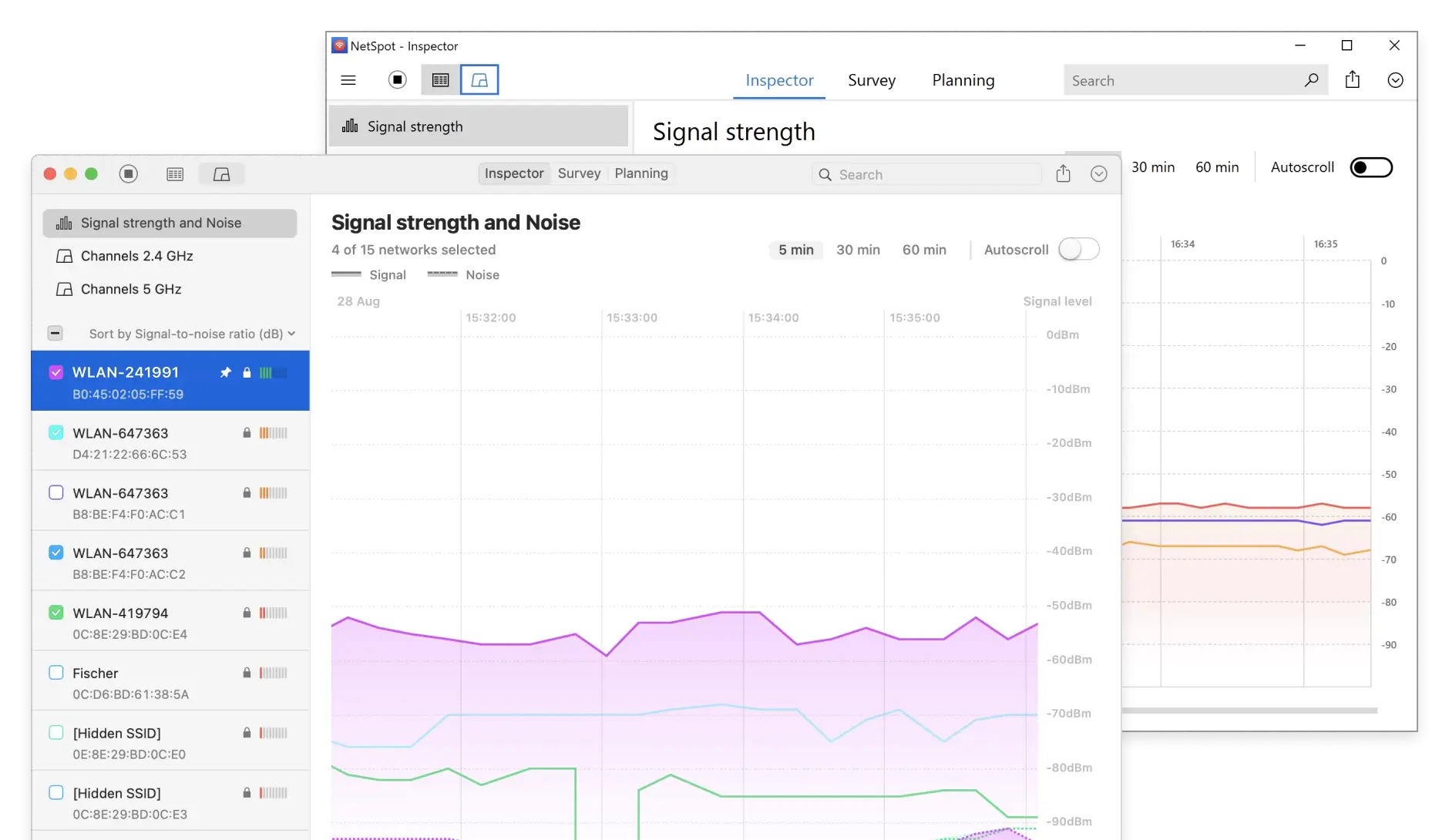Open Channels 5 GHz sidebar item

[170, 289]
